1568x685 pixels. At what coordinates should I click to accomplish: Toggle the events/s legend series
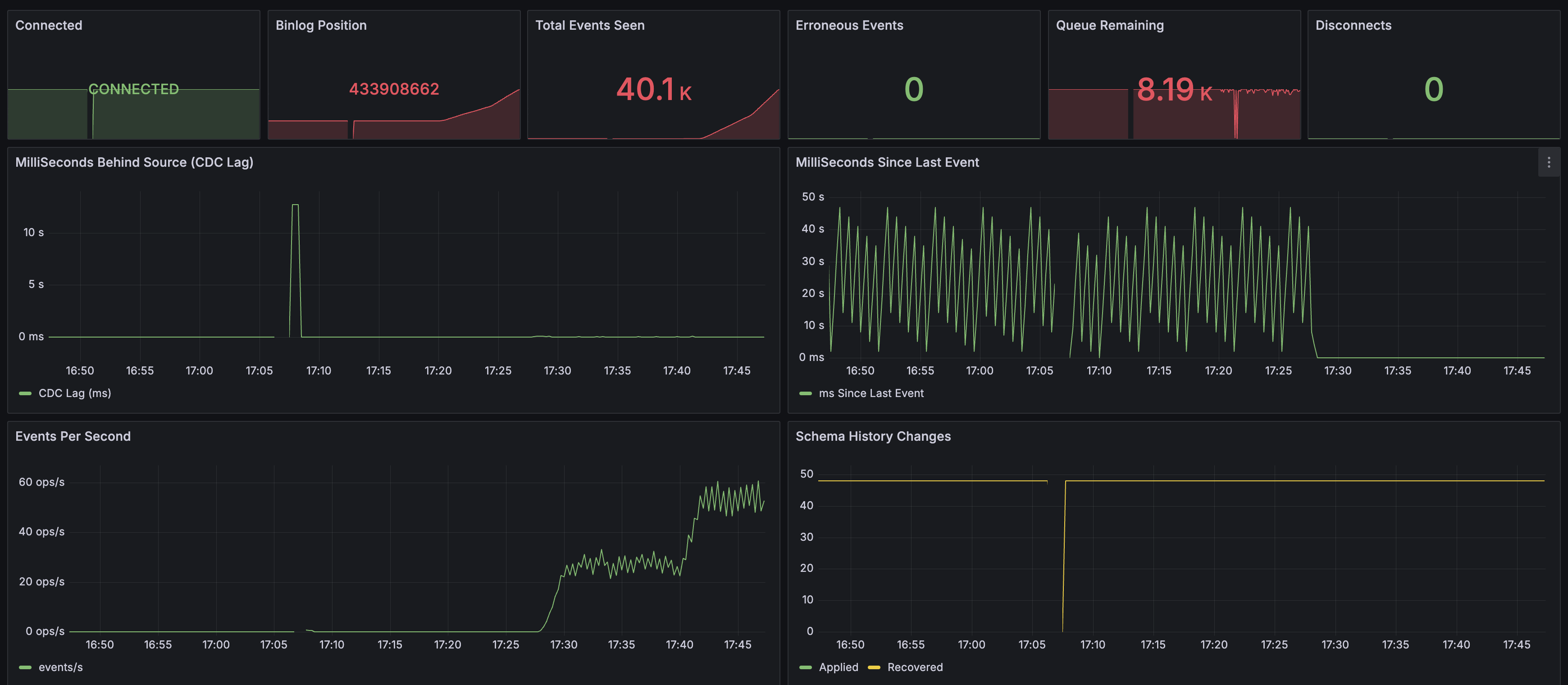(x=60, y=667)
